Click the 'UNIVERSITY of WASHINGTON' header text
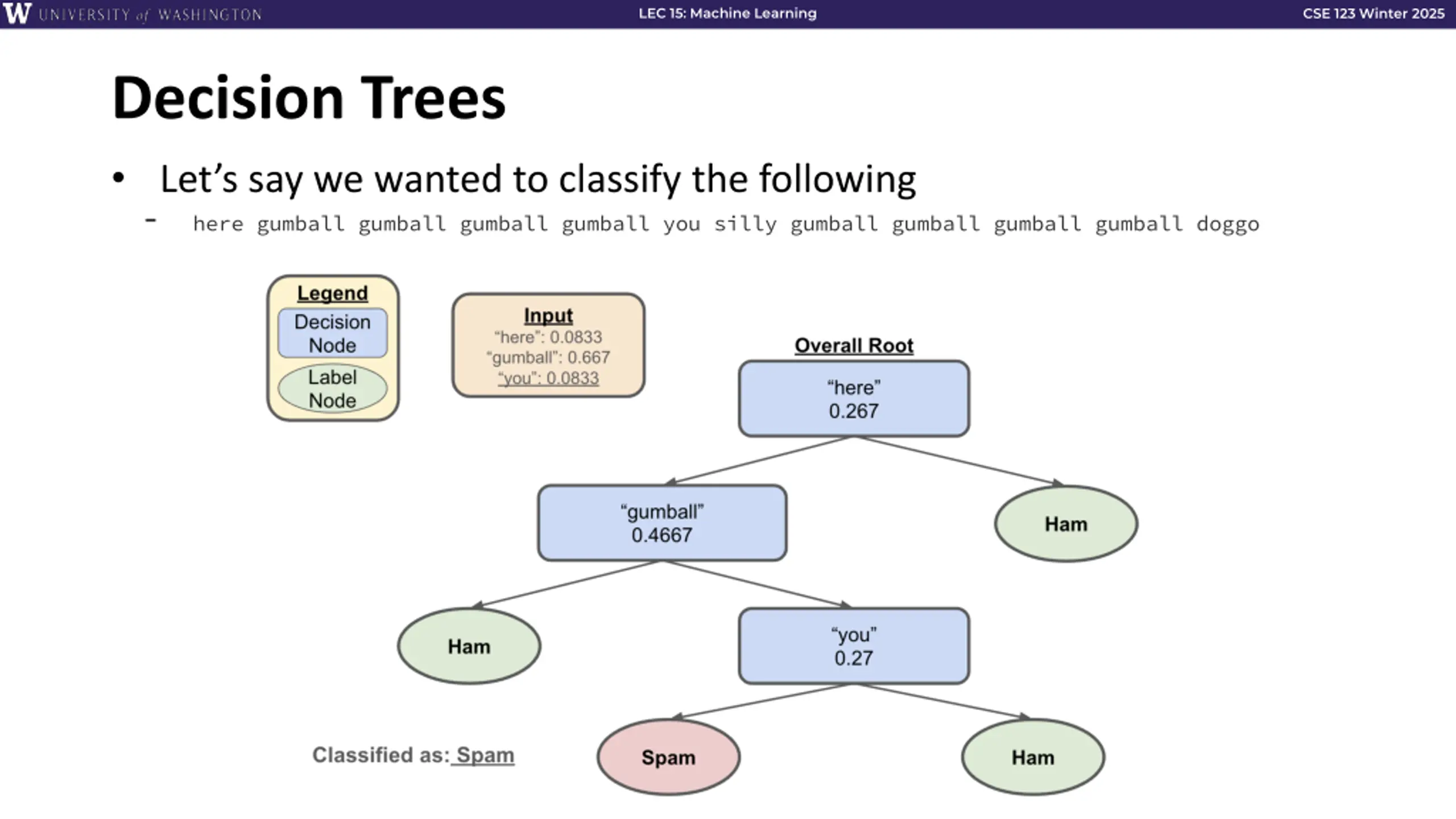This screenshot has height=819, width=1456. click(150, 15)
